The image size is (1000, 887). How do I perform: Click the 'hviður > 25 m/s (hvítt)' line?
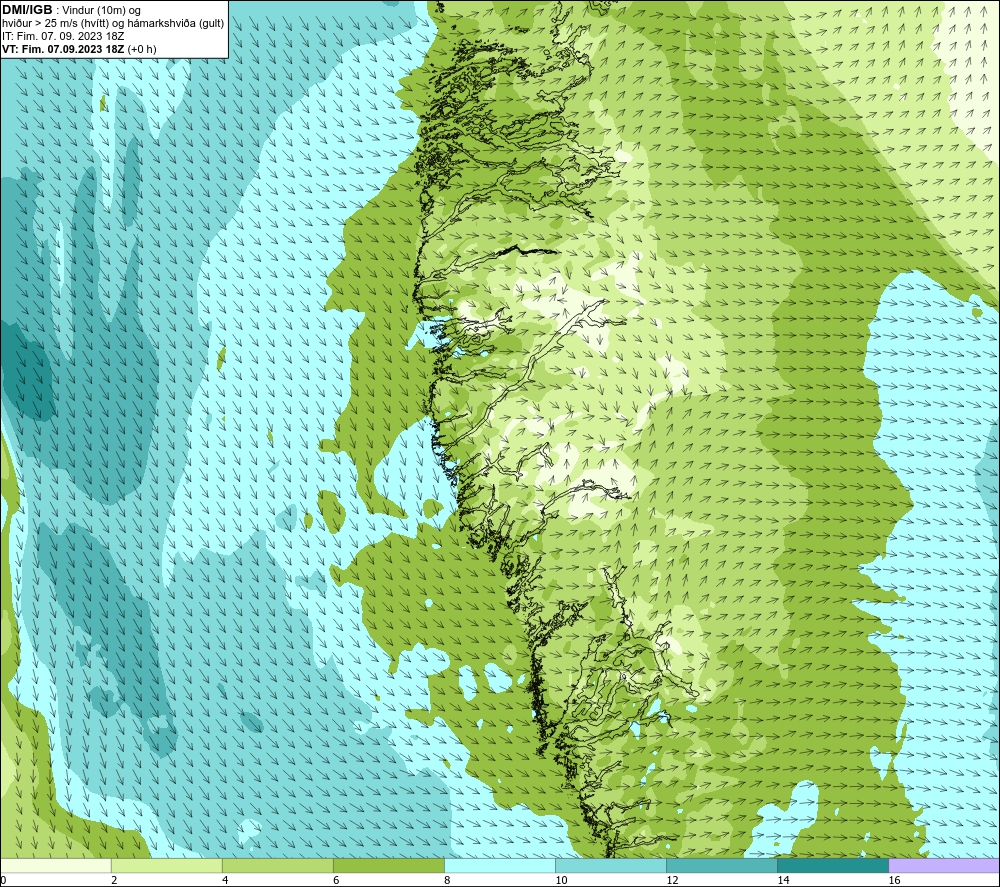point(55,23)
